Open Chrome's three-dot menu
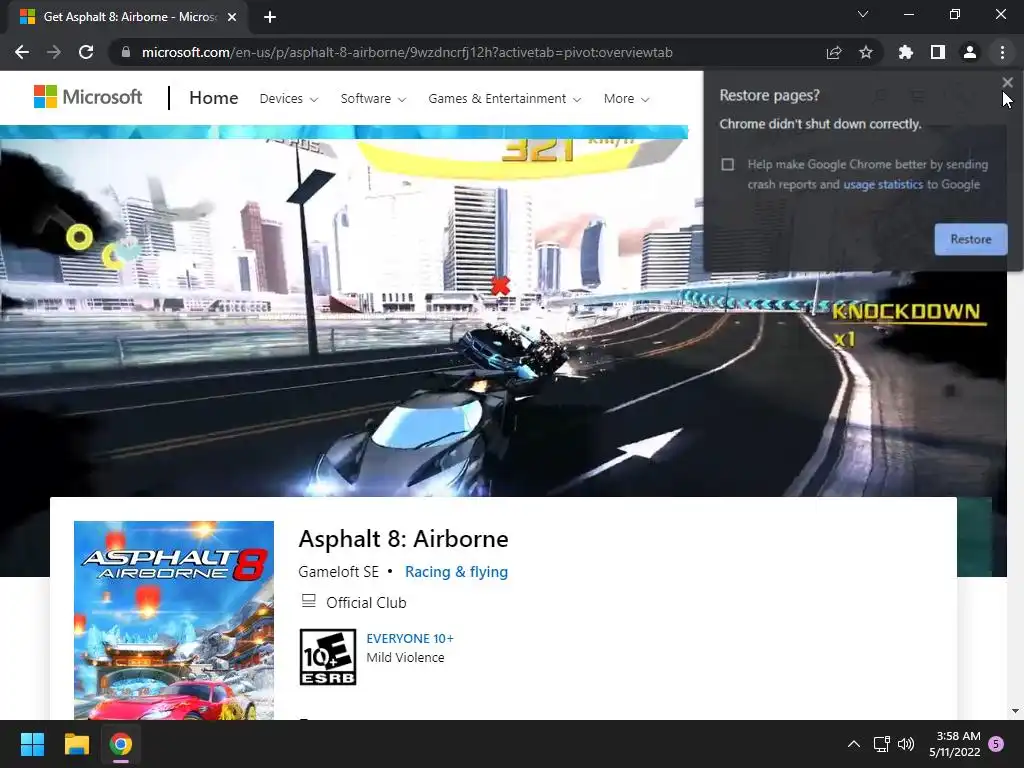 1002,52
